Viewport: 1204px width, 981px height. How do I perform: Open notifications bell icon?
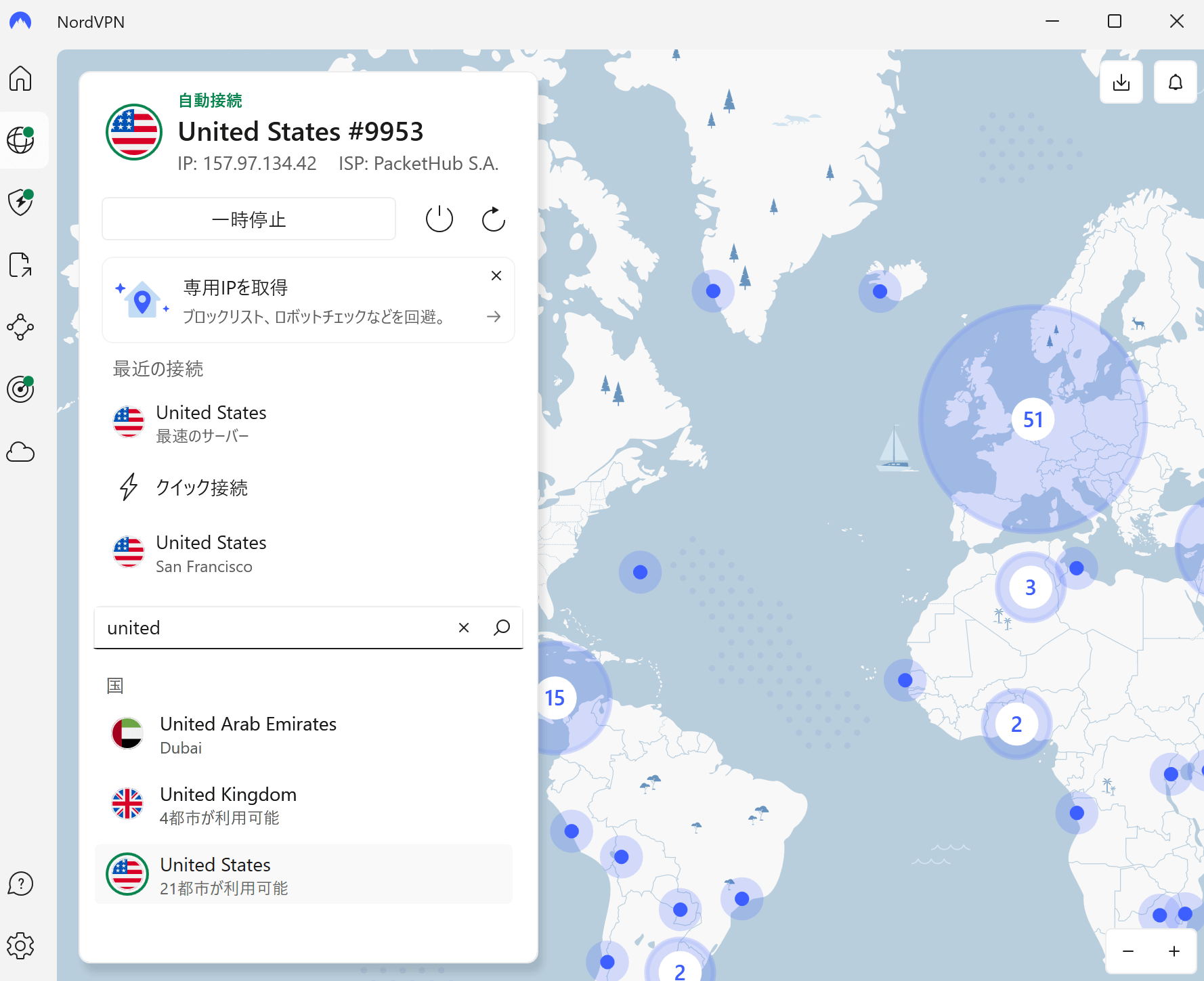point(1176,82)
